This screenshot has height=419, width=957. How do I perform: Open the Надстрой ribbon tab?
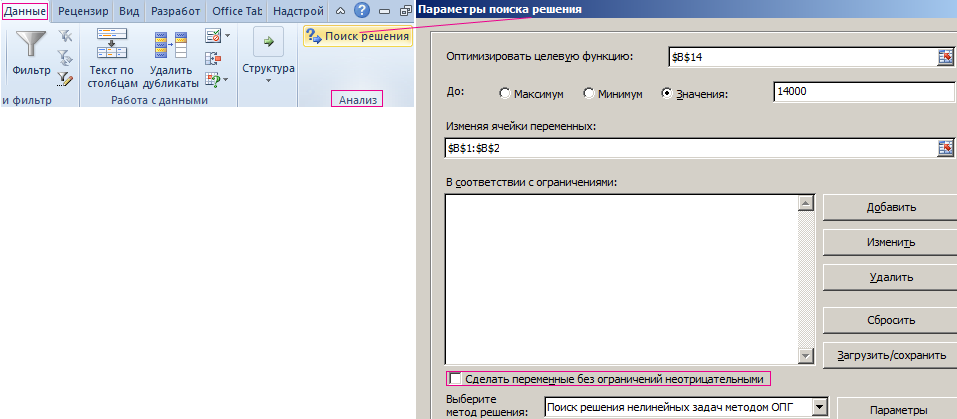[x=298, y=11]
